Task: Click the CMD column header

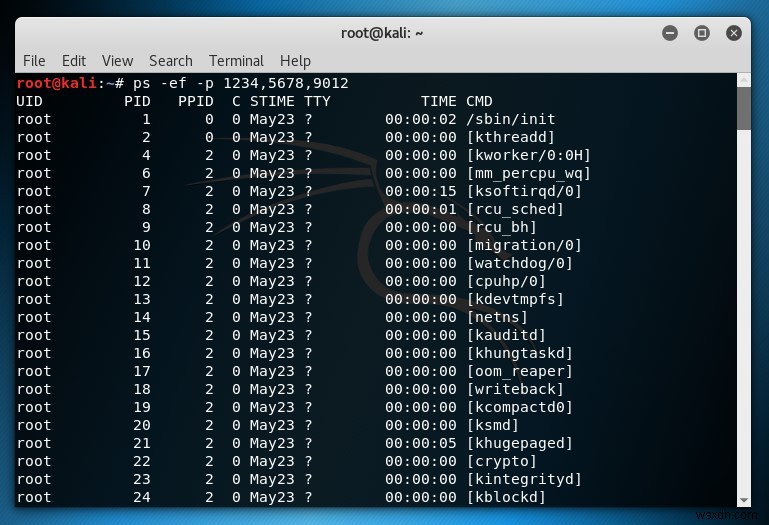Action: [479, 101]
